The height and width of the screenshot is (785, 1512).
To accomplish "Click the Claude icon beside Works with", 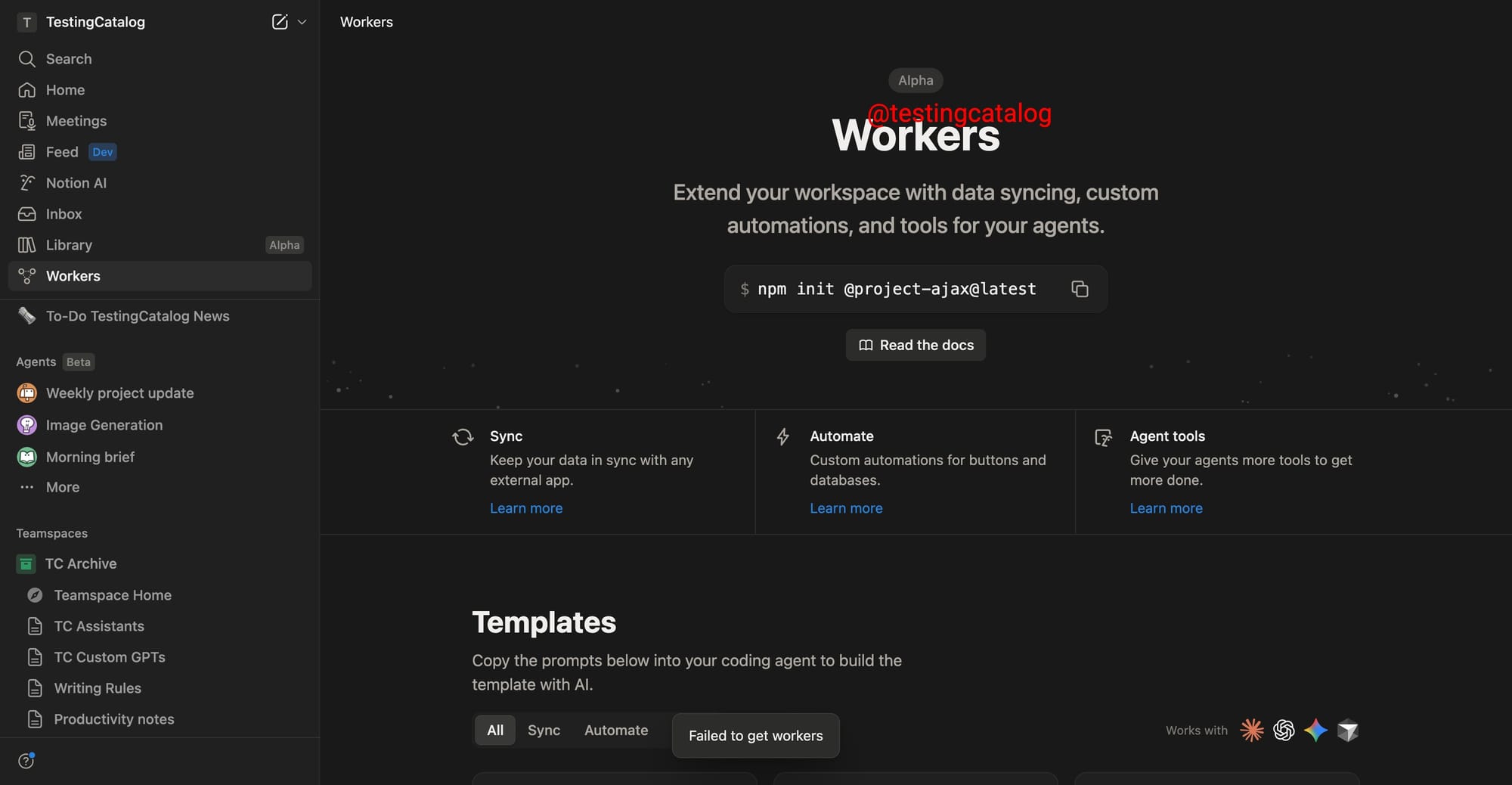I will point(1252,730).
